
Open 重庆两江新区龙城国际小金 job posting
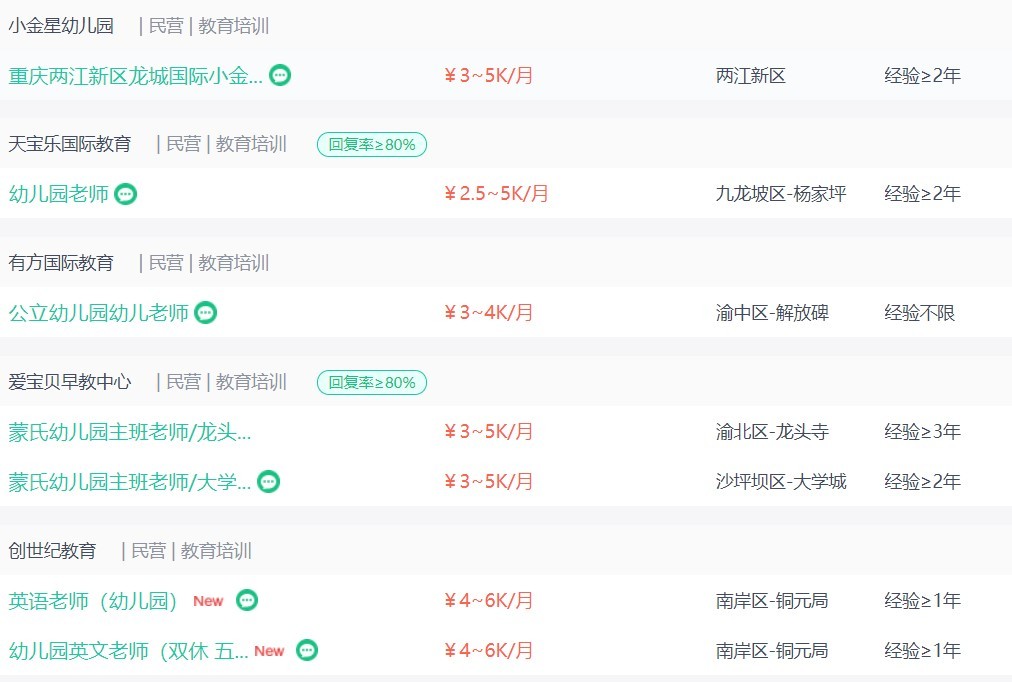coord(136,76)
